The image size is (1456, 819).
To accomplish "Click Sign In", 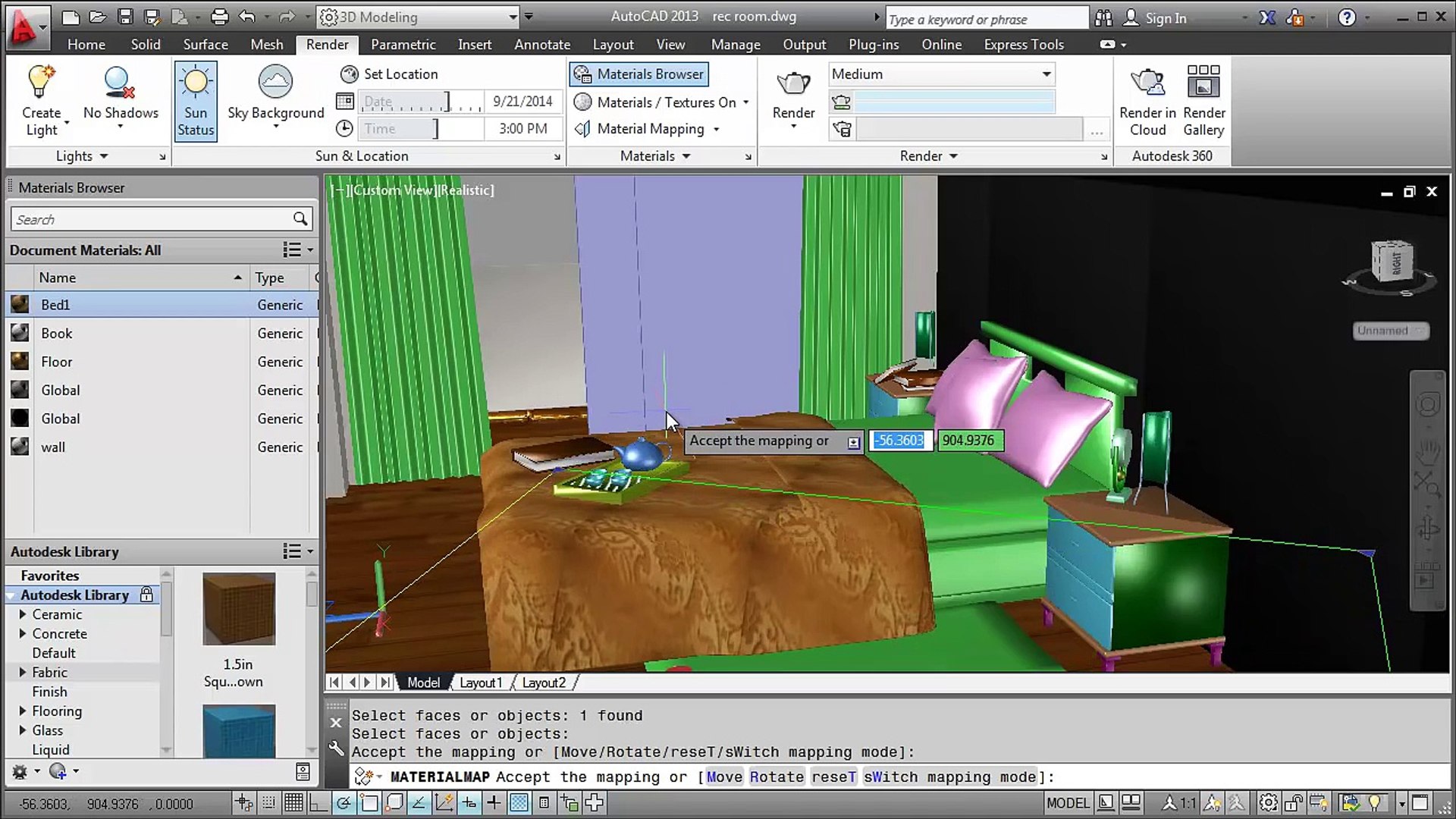I will click(1165, 18).
